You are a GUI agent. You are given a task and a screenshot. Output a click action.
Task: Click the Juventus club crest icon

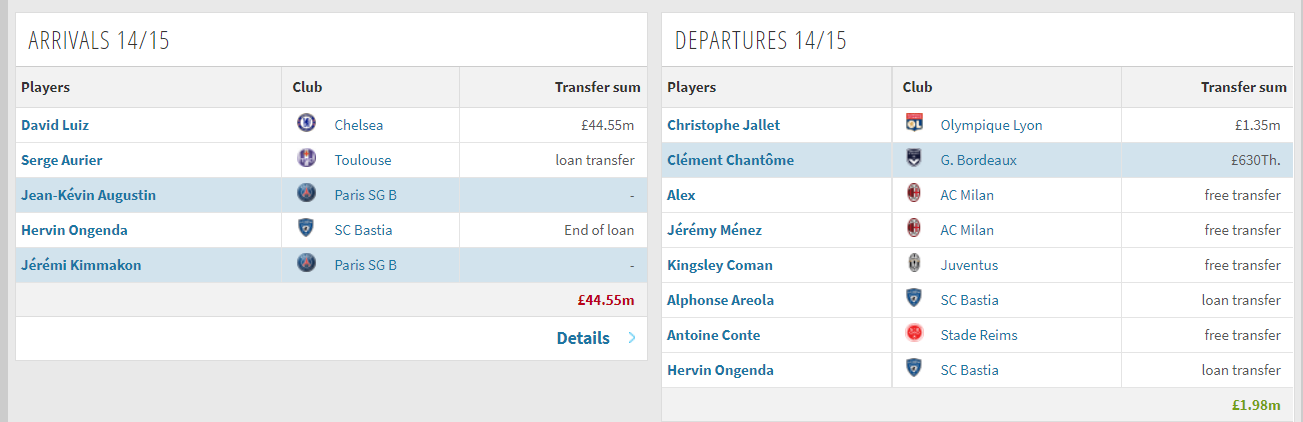pos(913,264)
